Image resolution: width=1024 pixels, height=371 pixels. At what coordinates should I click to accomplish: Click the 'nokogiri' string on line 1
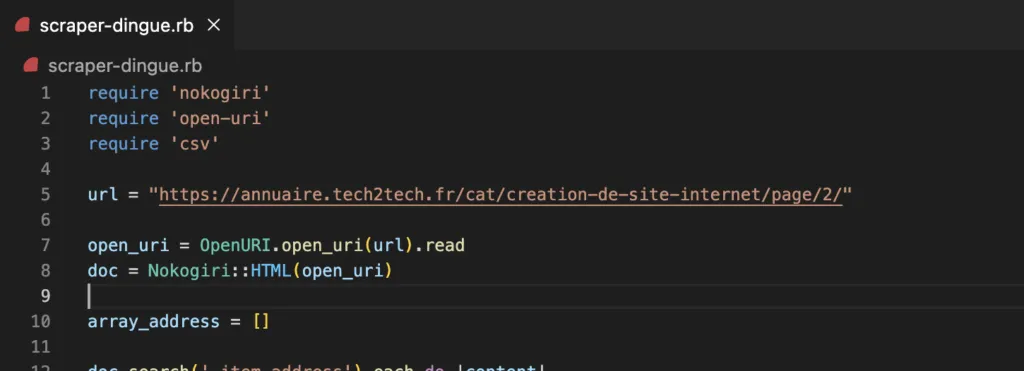(x=220, y=93)
